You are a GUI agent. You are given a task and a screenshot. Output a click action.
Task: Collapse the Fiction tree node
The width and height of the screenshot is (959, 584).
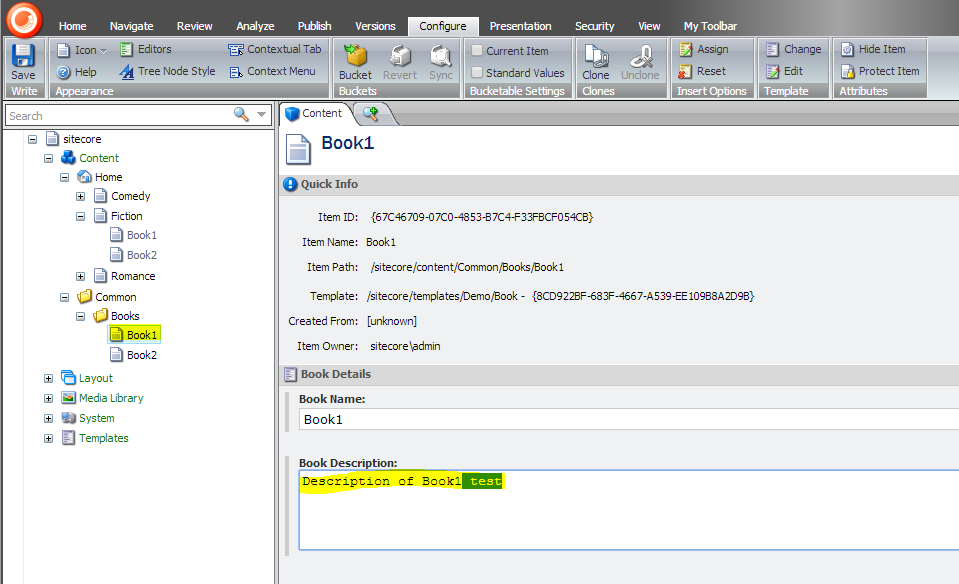coord(80,216)
